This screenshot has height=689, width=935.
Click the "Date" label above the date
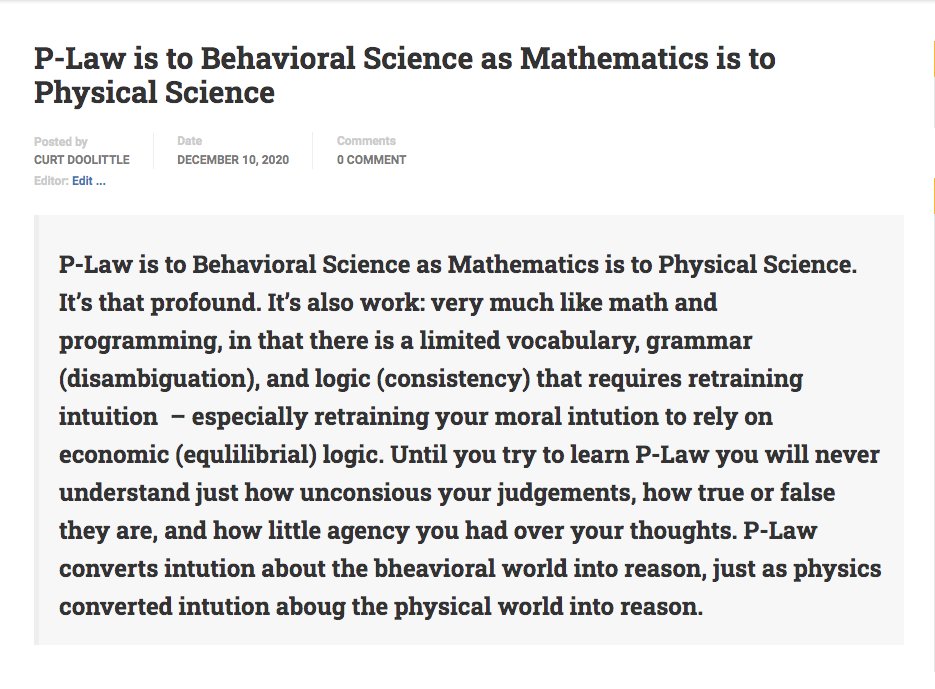point(189,141)
